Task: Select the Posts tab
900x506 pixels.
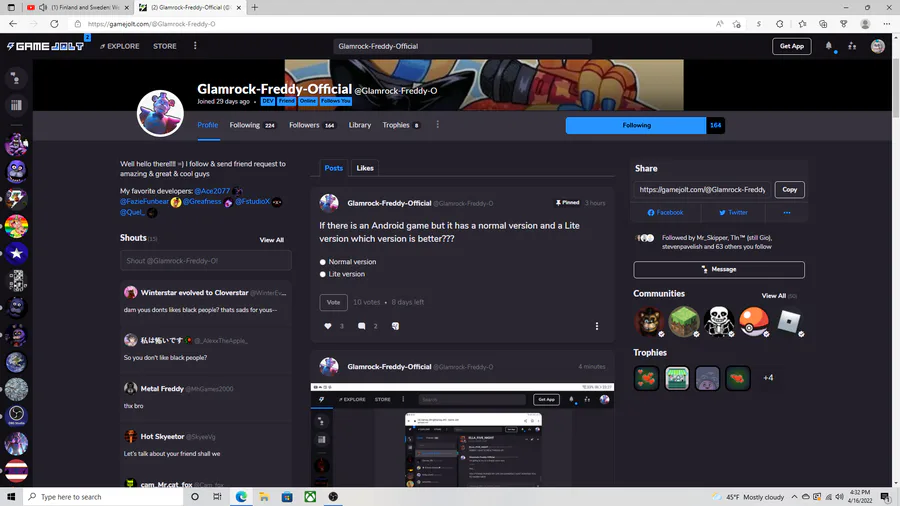Action: point(333,168)
